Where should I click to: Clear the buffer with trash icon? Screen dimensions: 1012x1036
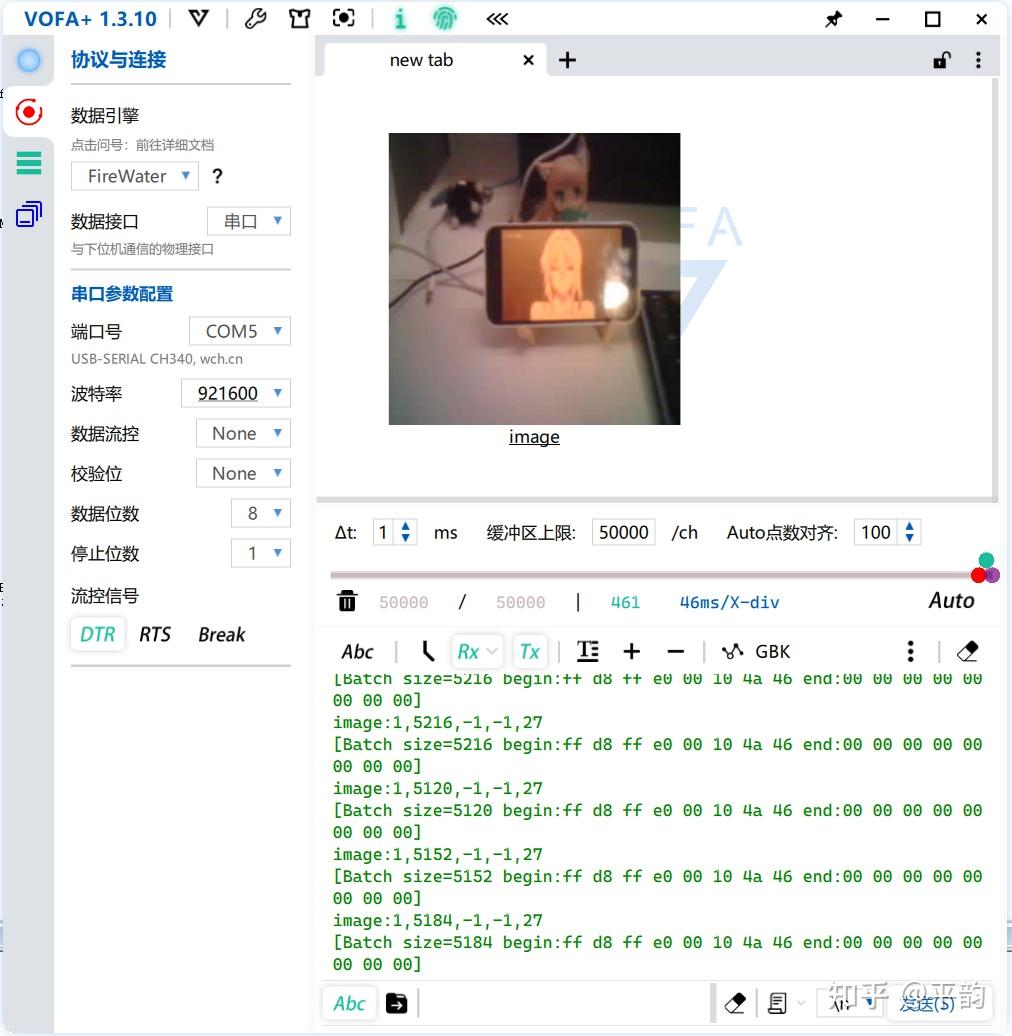(347, 601)
